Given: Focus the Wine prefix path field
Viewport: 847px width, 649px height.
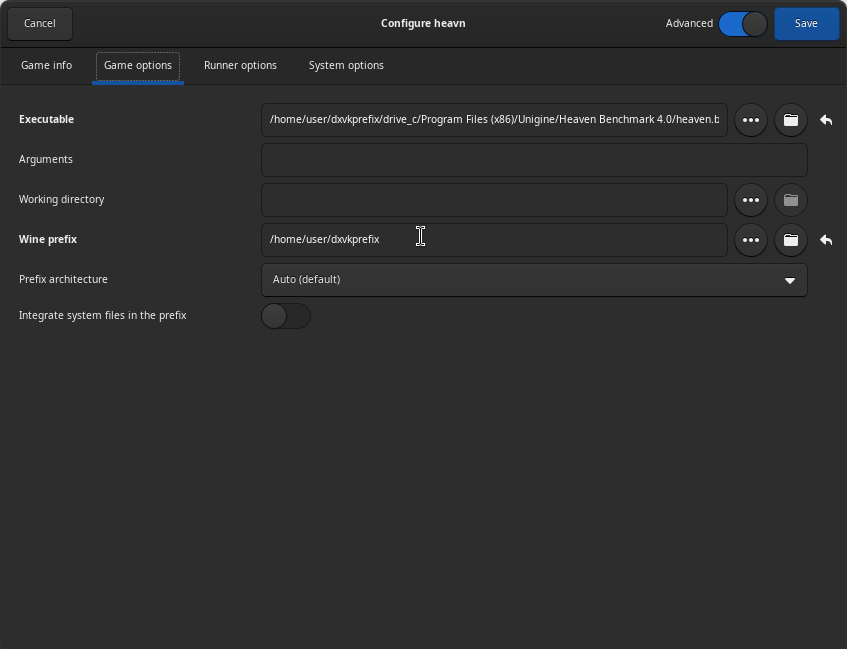Looking at the screenshot, I should point(494,240).
